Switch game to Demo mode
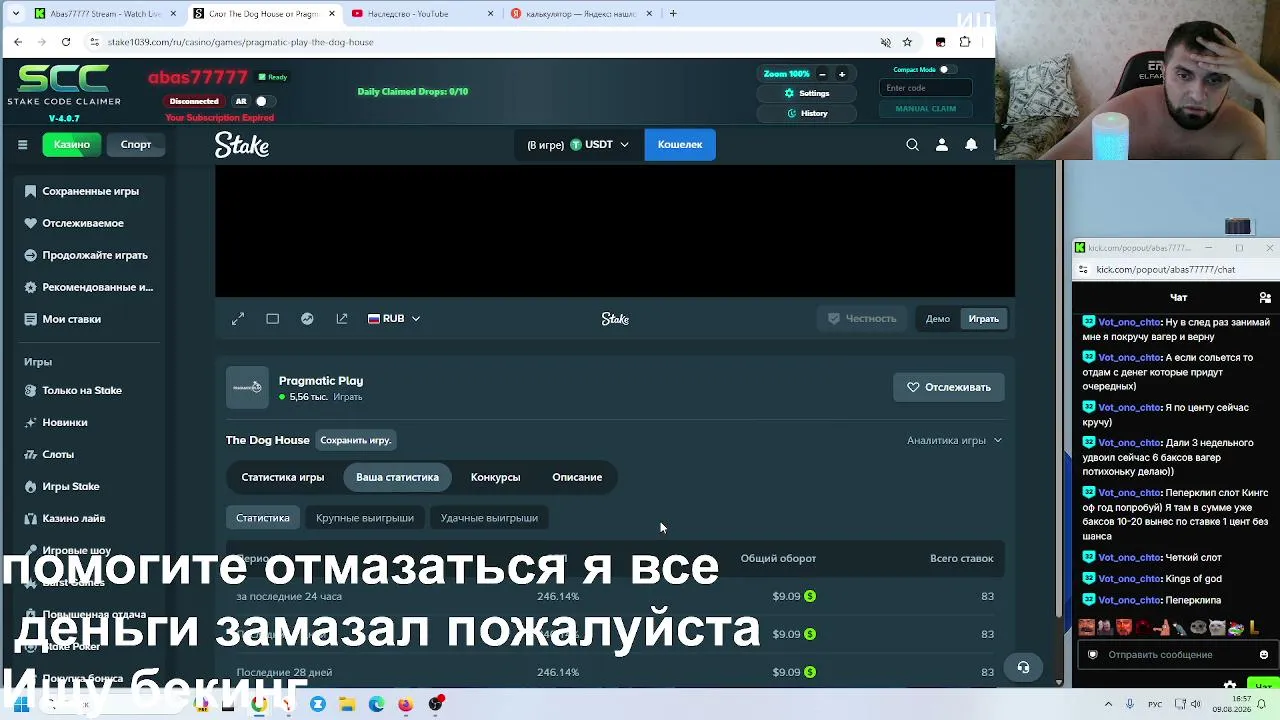 [937, 319]
